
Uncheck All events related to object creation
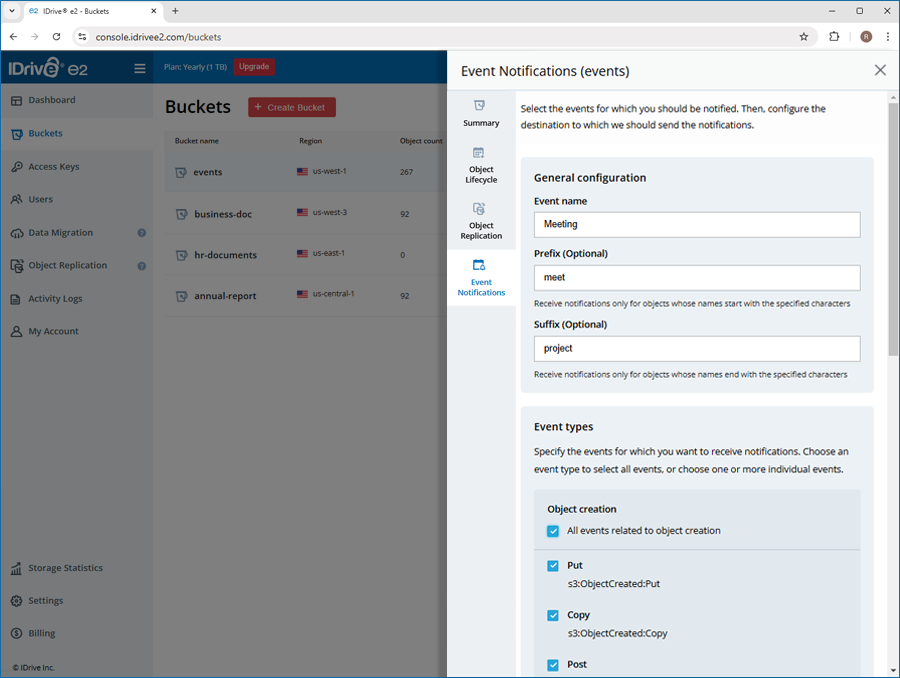point(553,531)
